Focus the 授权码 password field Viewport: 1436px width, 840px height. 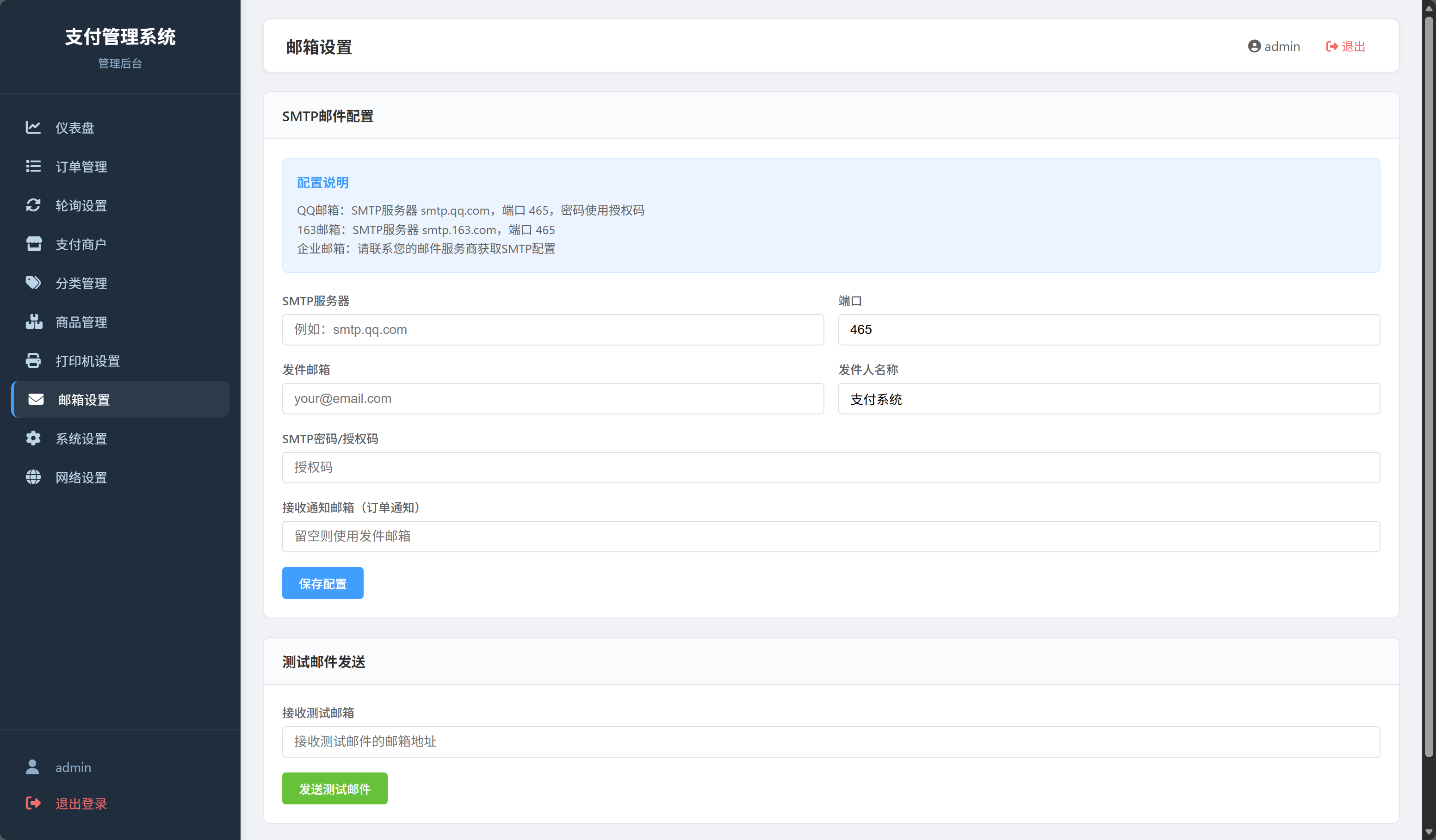[x=831, y=467]
